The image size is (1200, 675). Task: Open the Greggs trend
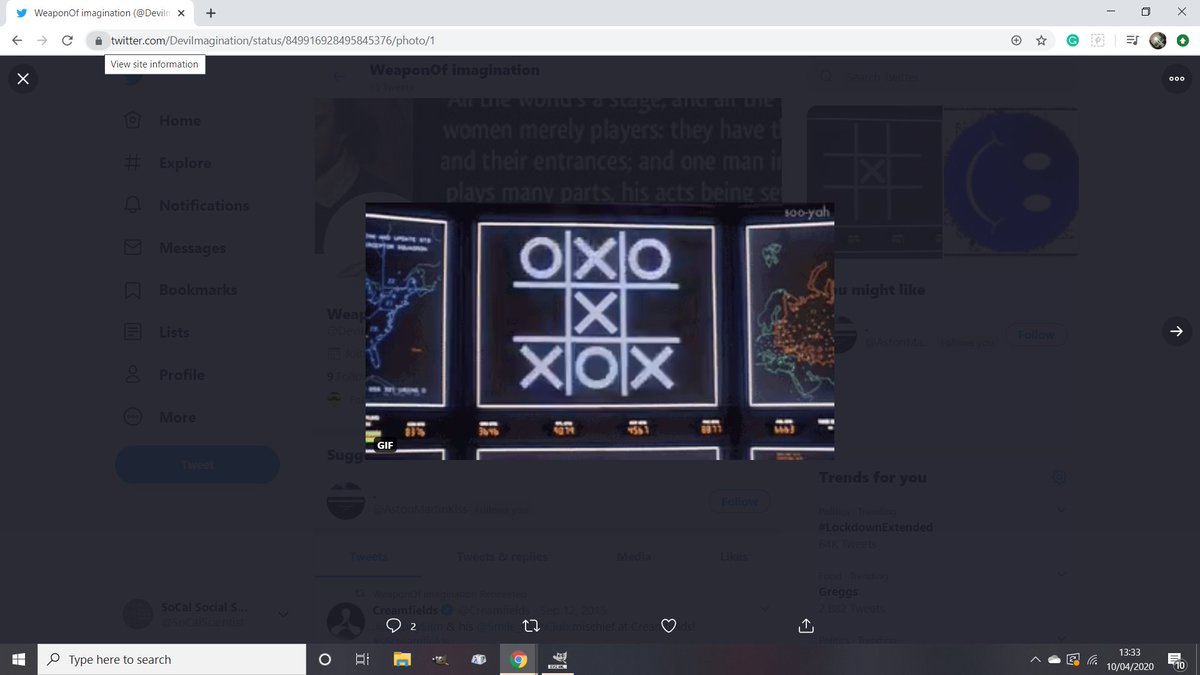coord(839,591)
